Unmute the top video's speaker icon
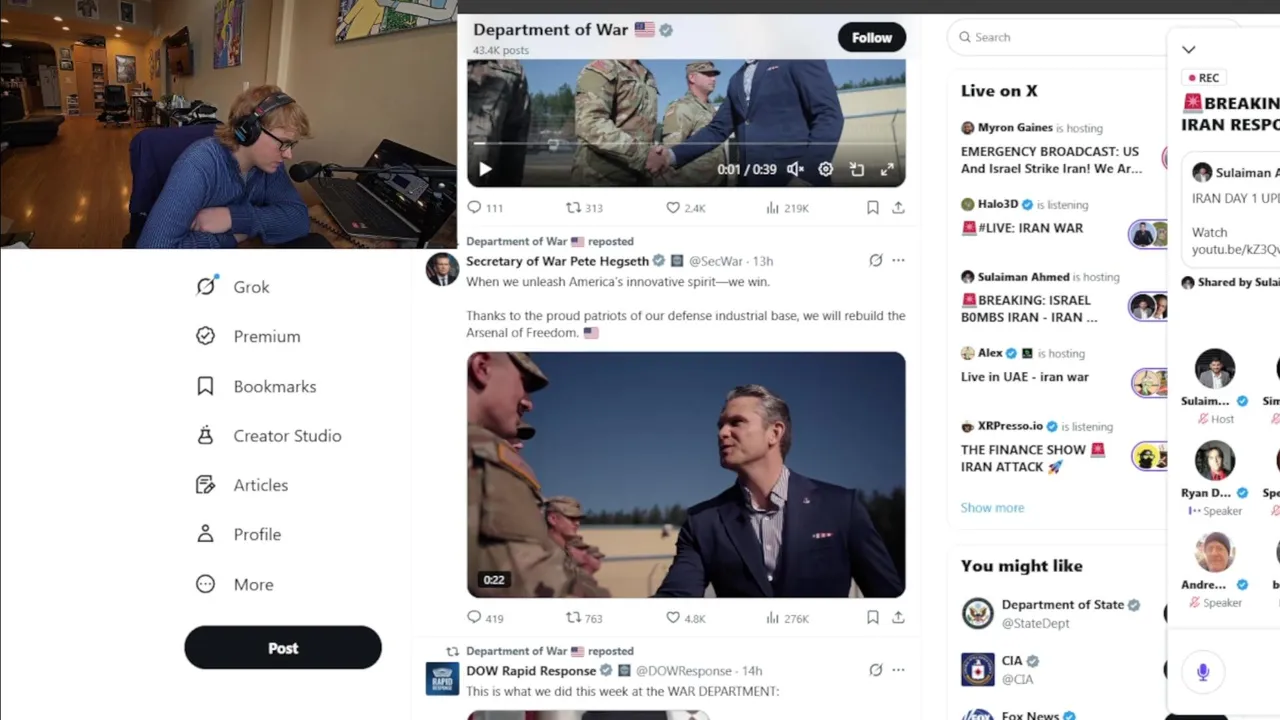 pyautogui.click(x=795, y=169)
